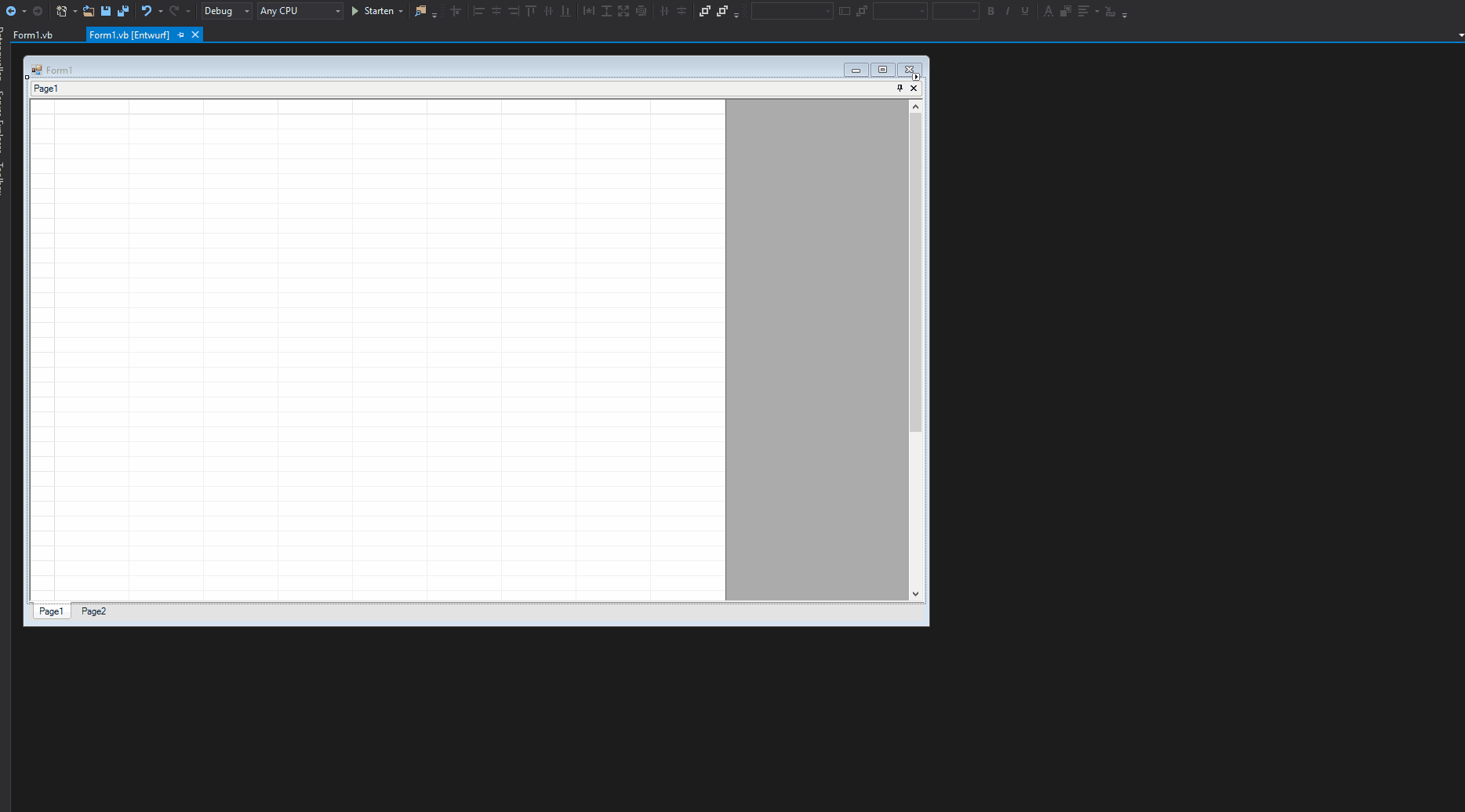Viewport: 1465px width, 812px height.
Task: Click the Navigate Backward arrow icon
Action: point(11,11)
